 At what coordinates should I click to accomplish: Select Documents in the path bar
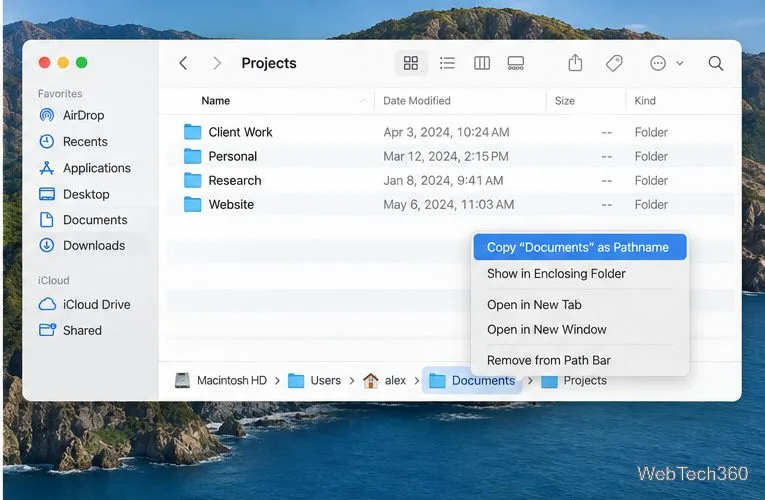coord(472,380)
